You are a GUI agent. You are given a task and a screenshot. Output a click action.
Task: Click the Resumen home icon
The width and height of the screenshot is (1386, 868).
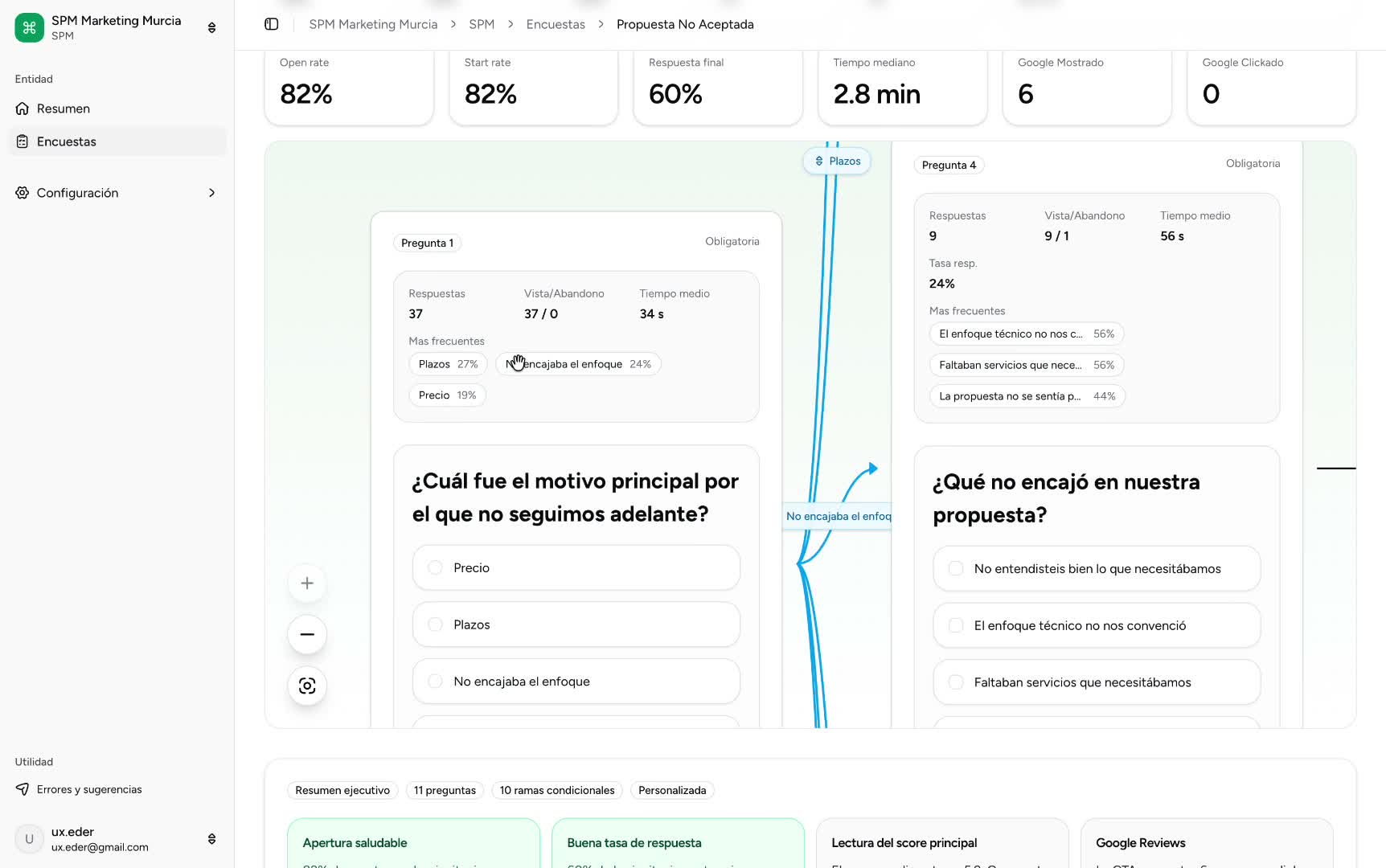(x=23, y=108)
